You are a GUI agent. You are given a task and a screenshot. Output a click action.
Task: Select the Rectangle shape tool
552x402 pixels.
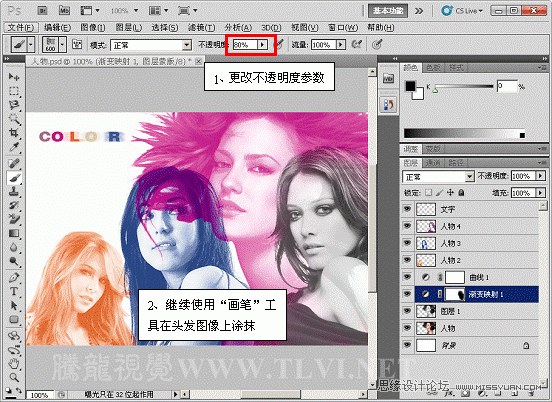14,320
